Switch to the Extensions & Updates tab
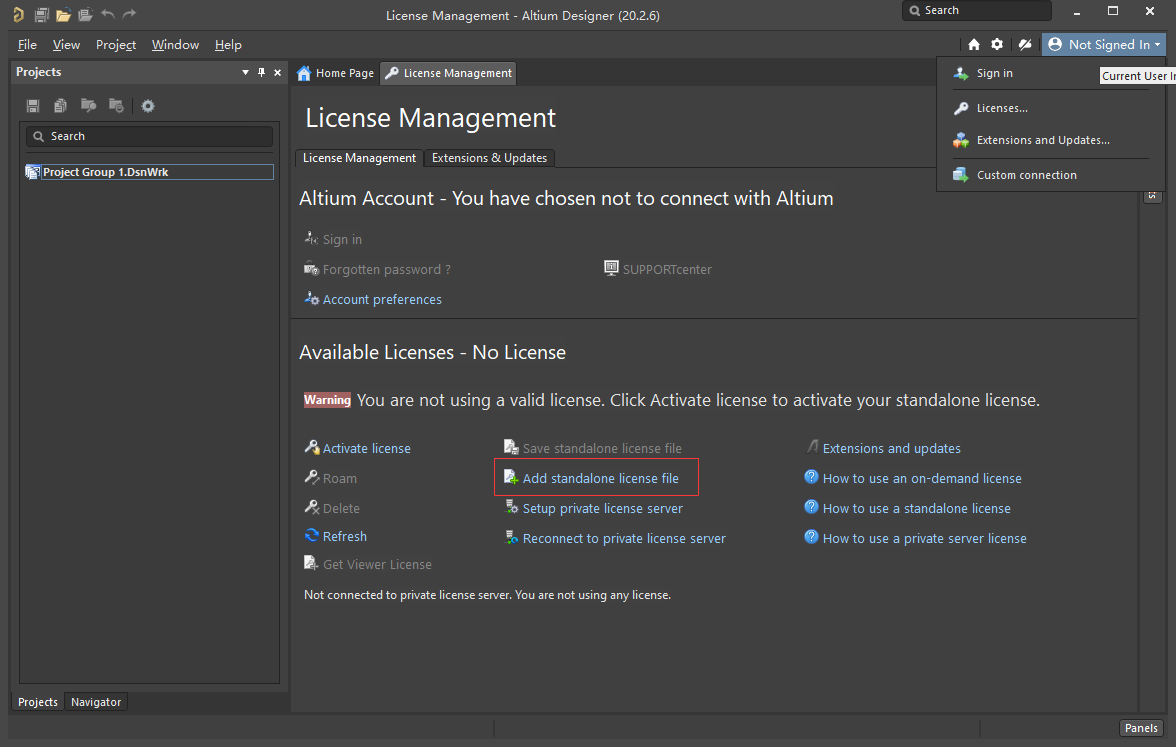 click(489, 158)
